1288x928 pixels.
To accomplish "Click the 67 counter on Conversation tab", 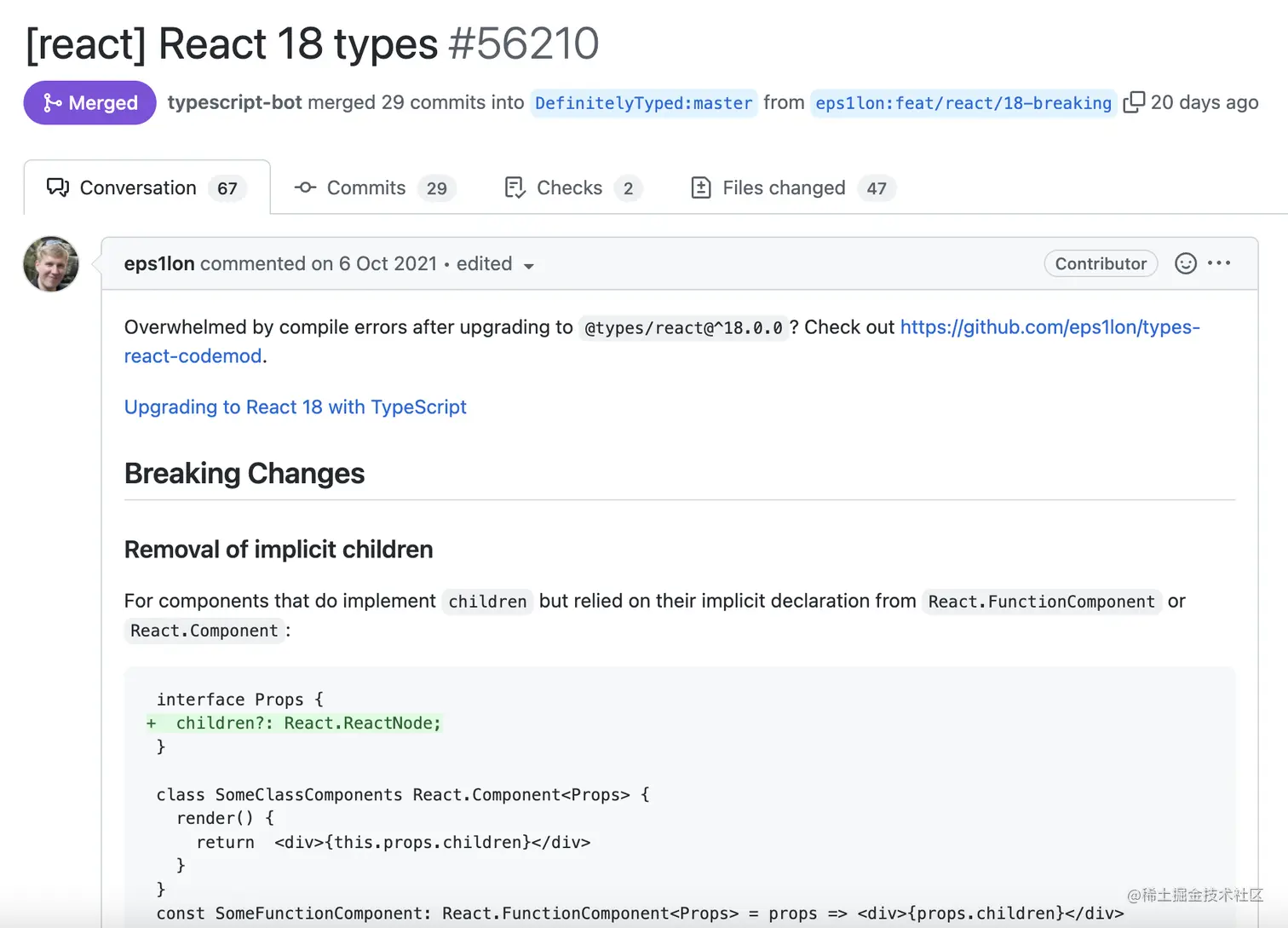I will click(x=227, y=188).
